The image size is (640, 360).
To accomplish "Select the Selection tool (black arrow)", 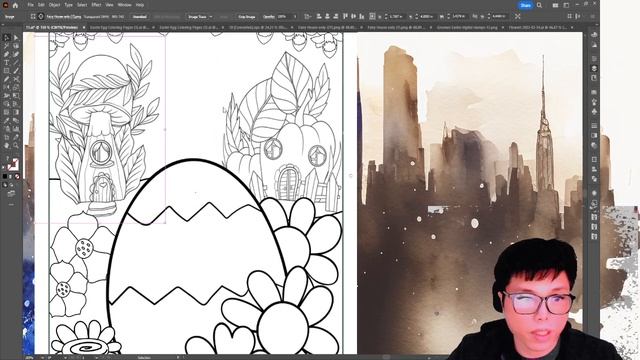I will (x=7, y=38).
